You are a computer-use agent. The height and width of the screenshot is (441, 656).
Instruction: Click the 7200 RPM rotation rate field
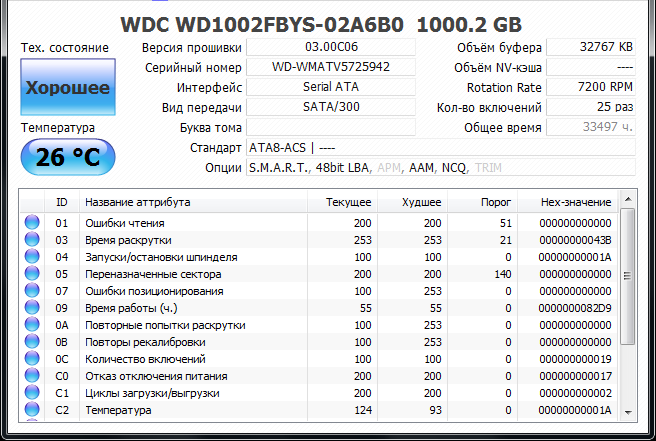pyautogui.click(x=591, y=87)
